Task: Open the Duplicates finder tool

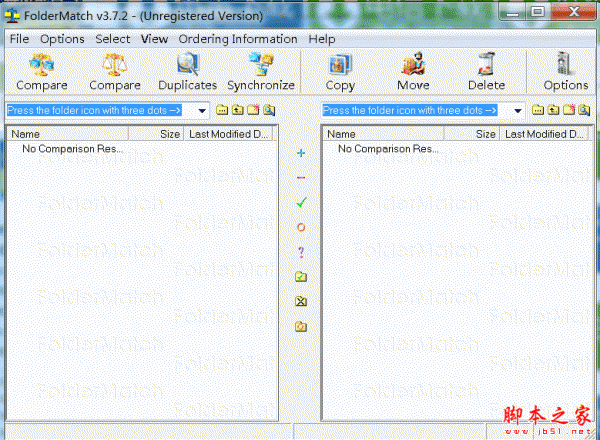Action: 187,72
